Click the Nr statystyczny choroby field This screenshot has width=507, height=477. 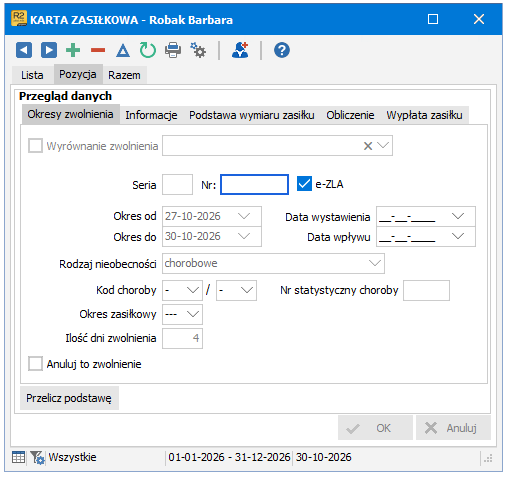pos(426,290)
